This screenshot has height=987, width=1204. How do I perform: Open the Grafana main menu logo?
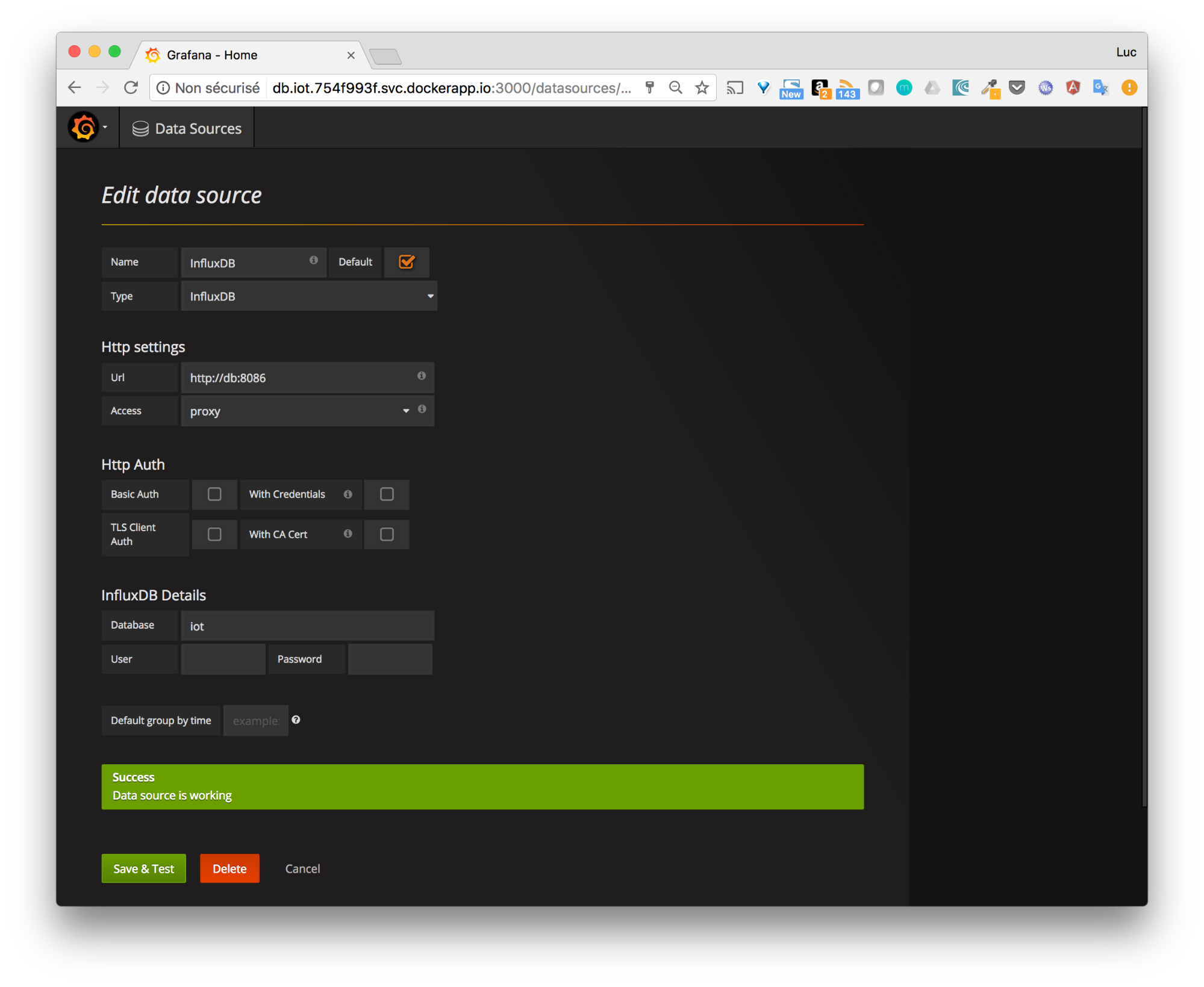coord(84,127)
